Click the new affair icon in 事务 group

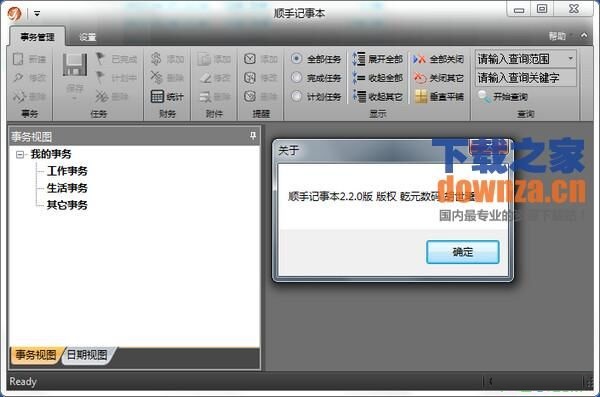click(18, 59)
